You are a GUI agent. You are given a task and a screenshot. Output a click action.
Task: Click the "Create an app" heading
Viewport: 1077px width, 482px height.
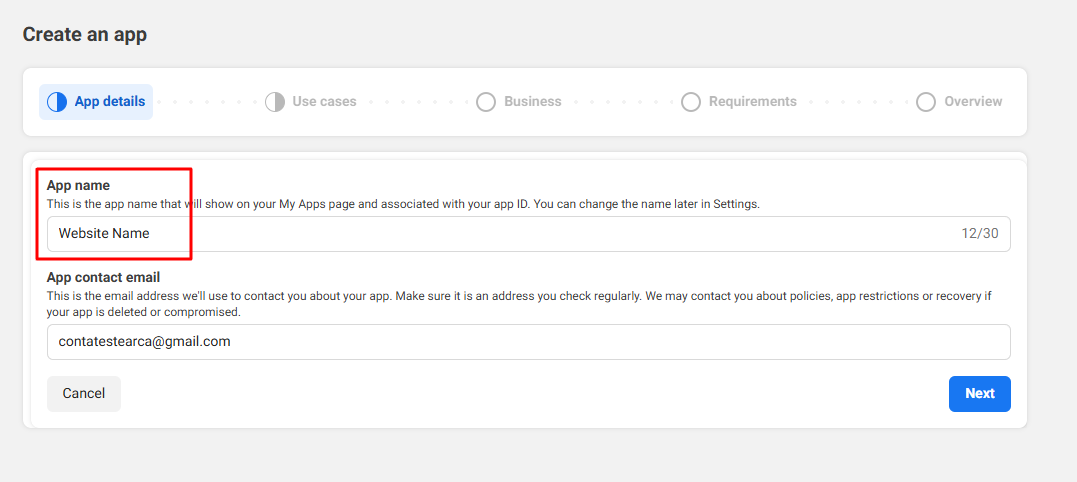(85, 35)
